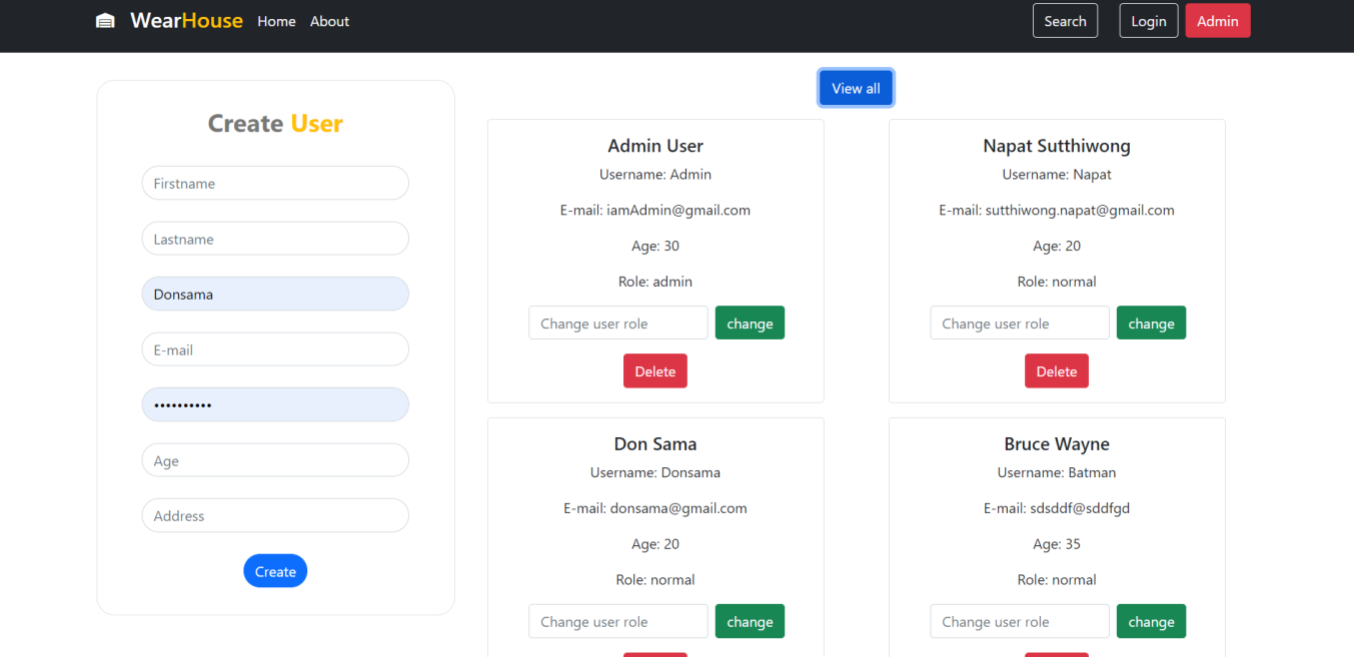Select the E-mail field in Create User
Image resolution: width=1354 pixels, height=657 pixels.
point(275,349)
